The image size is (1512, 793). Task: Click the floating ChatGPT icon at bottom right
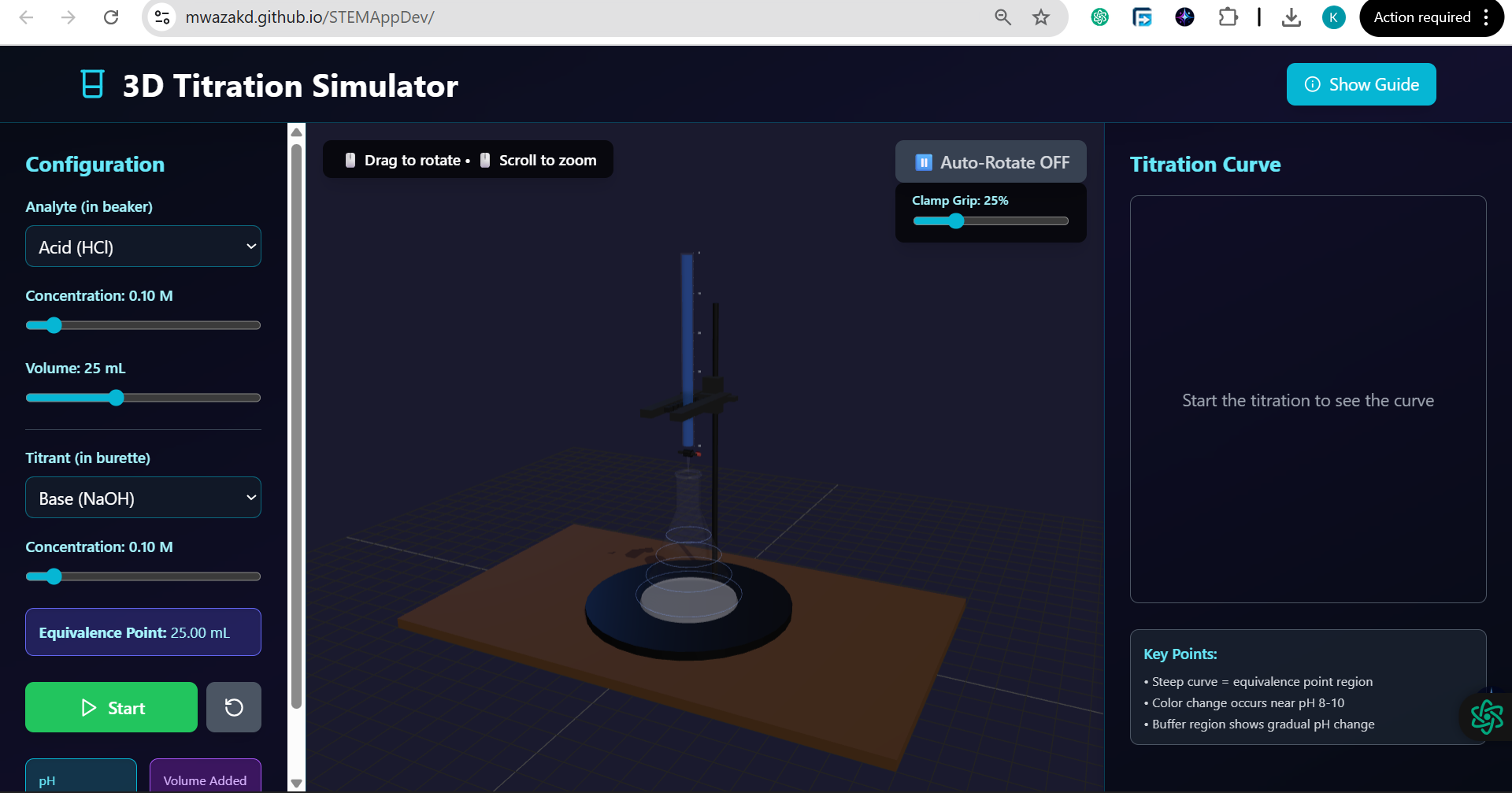pos(1487,717)
